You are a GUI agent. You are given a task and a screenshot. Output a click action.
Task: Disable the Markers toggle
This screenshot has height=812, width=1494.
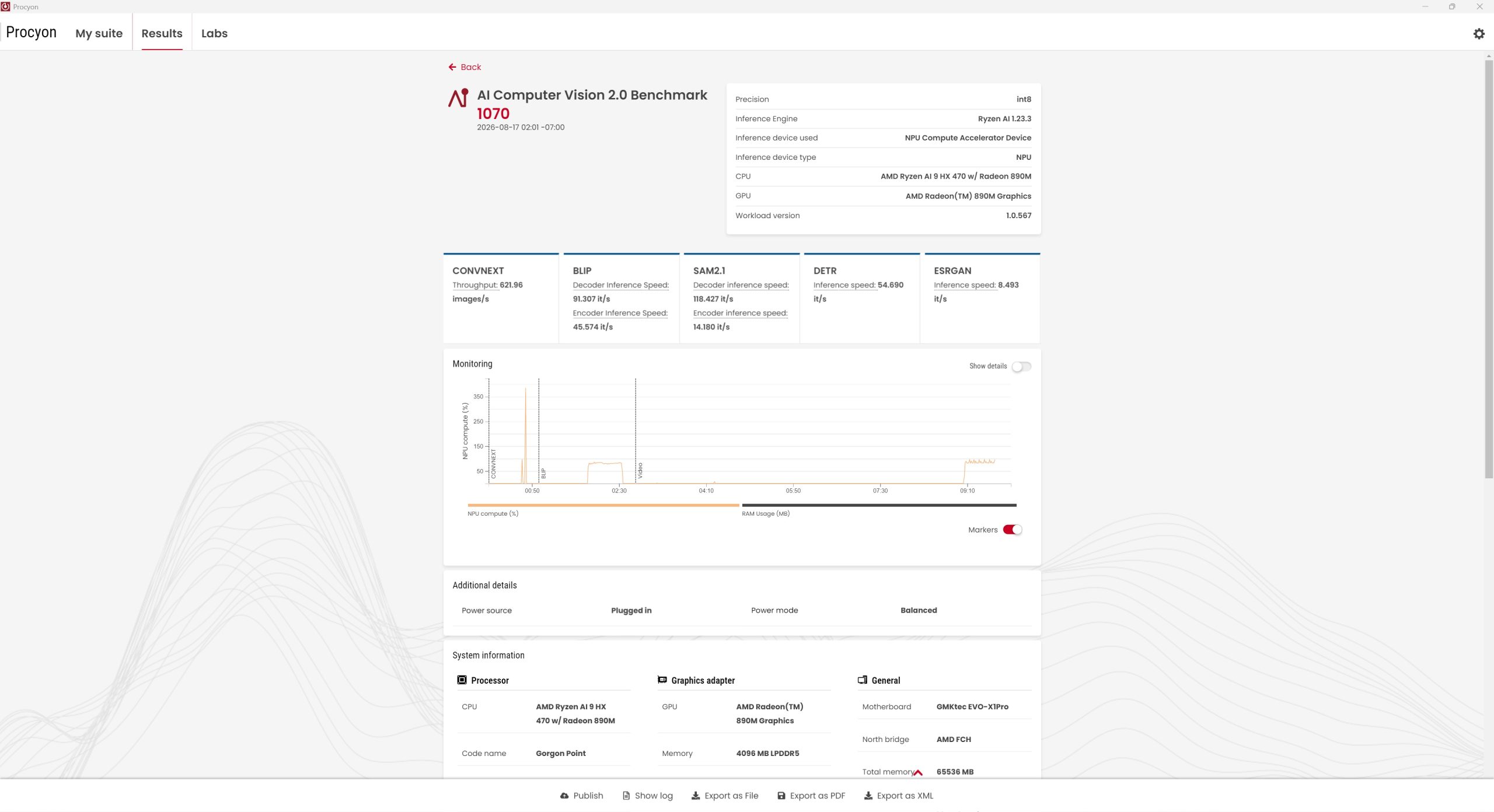click(1013, 530)
